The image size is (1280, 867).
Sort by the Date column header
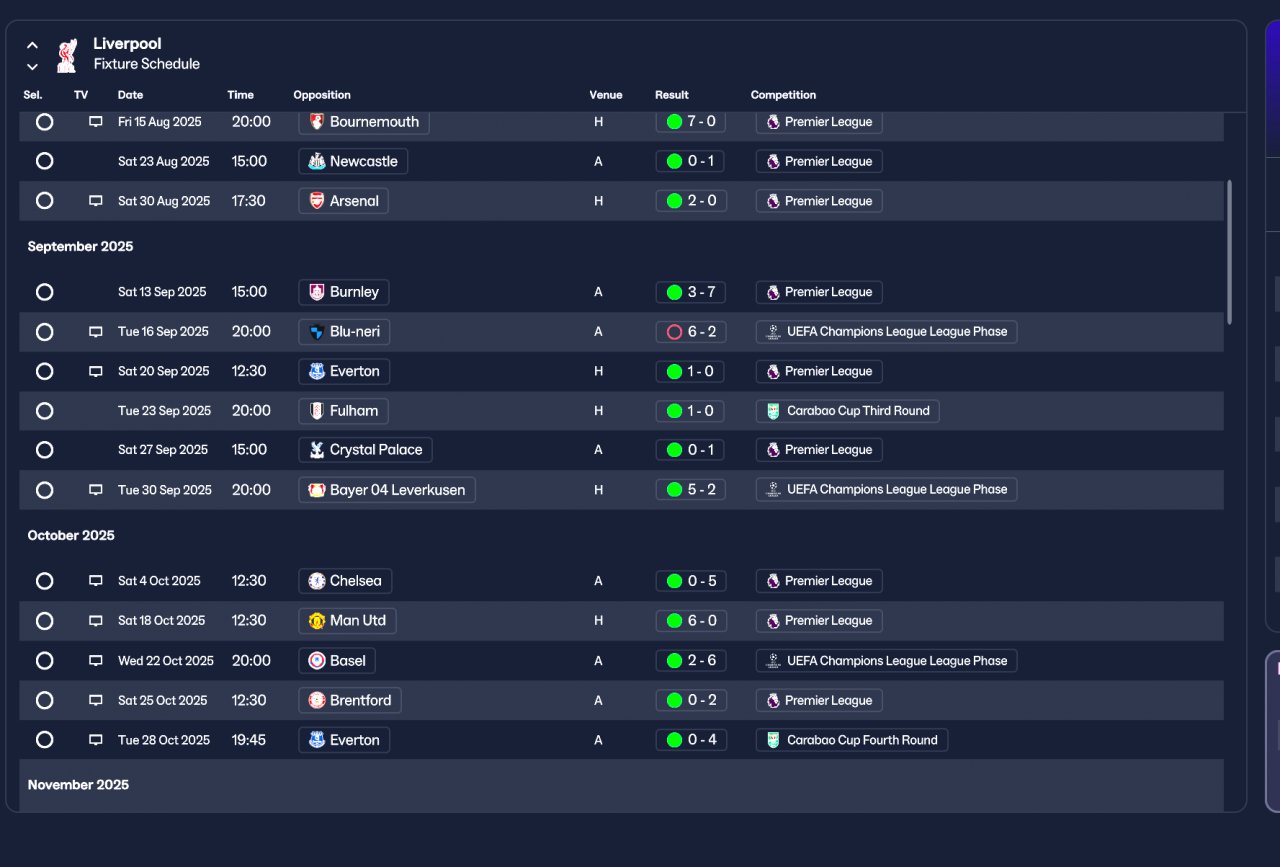click(130, 95)
